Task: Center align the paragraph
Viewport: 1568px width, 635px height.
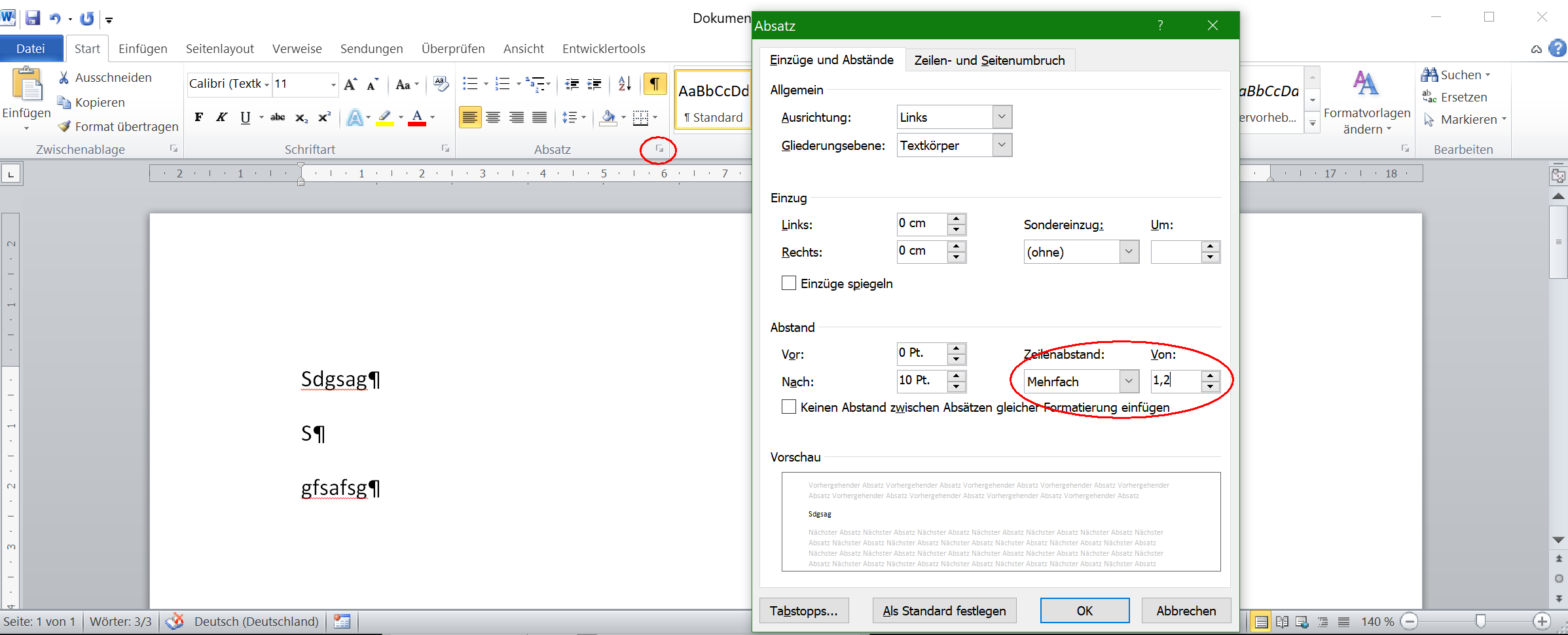Action: 493,117
